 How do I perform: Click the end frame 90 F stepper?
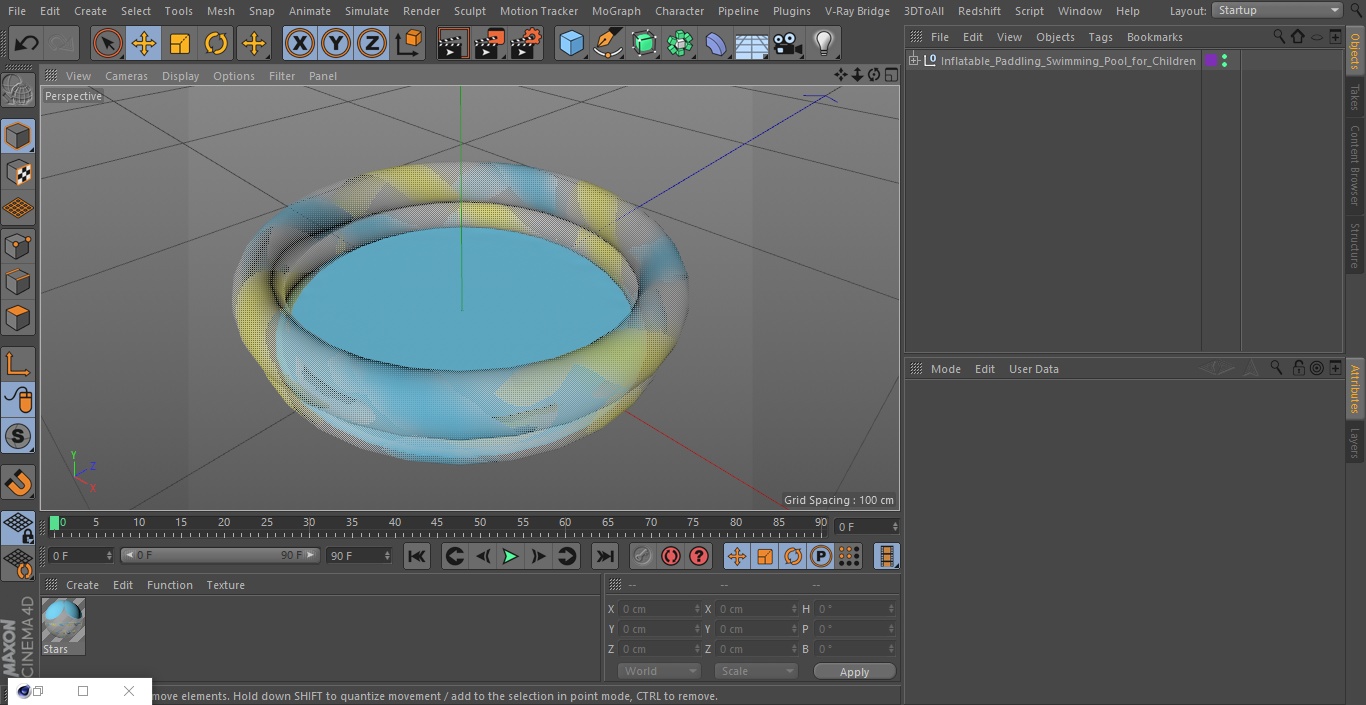click(387, 555)
